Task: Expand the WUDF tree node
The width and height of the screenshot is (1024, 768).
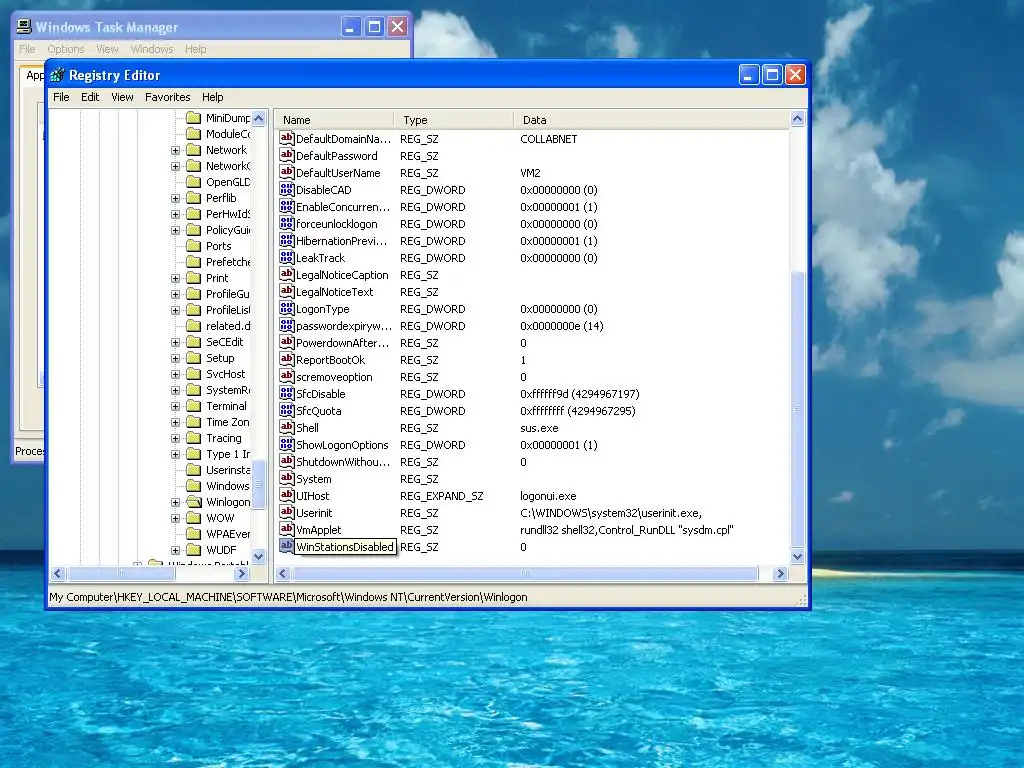Action: (x=175, y=550)
